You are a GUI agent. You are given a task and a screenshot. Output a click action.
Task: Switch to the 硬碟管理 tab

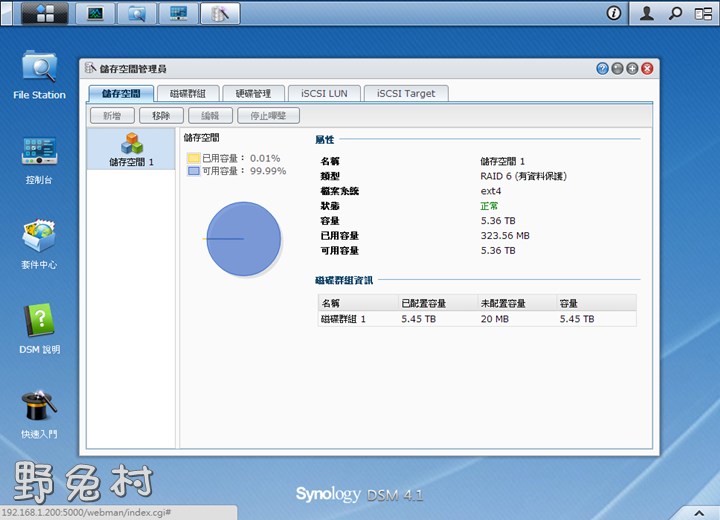click(x=253, y=93)
